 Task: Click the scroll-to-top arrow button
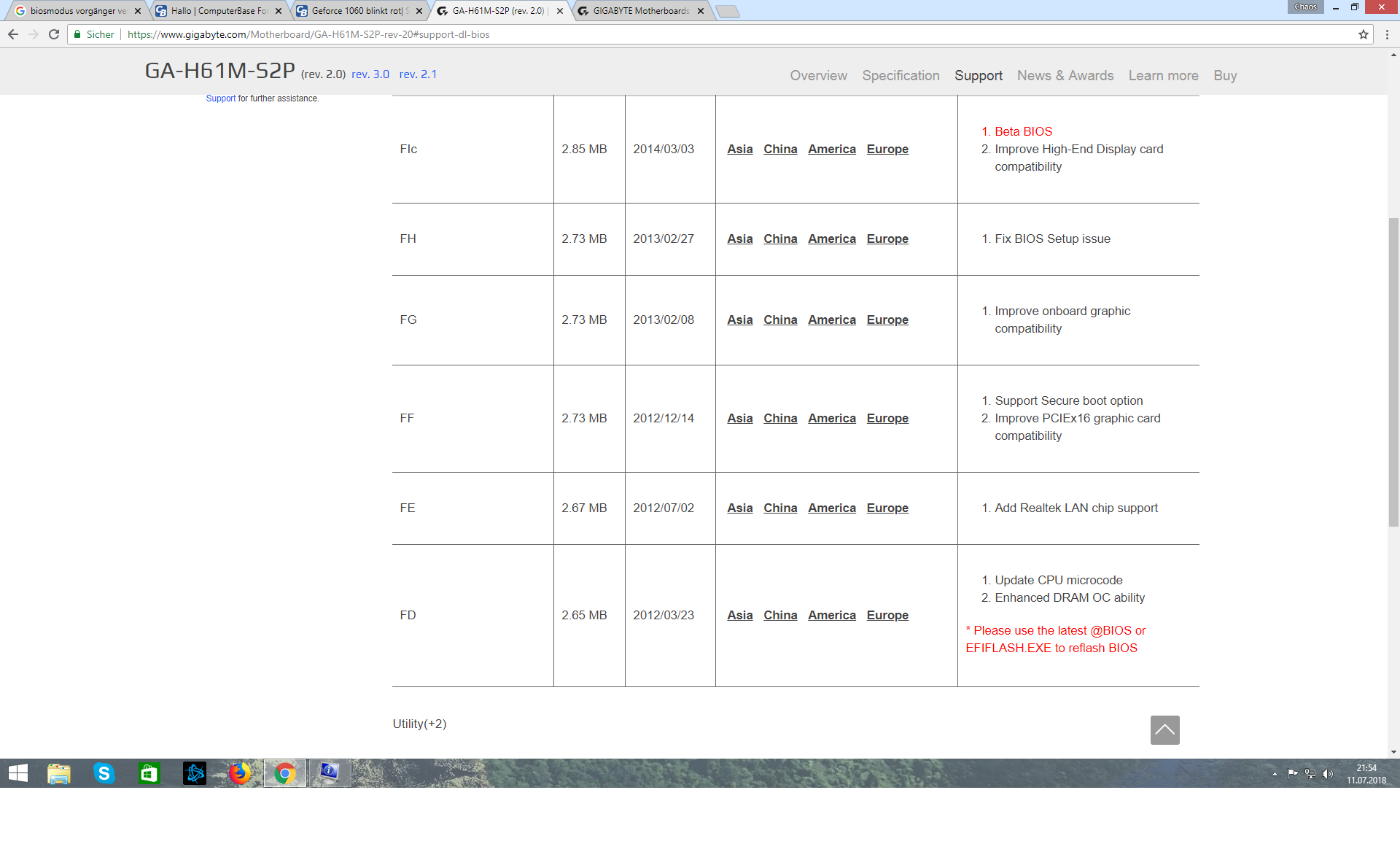click(1164, 729)
